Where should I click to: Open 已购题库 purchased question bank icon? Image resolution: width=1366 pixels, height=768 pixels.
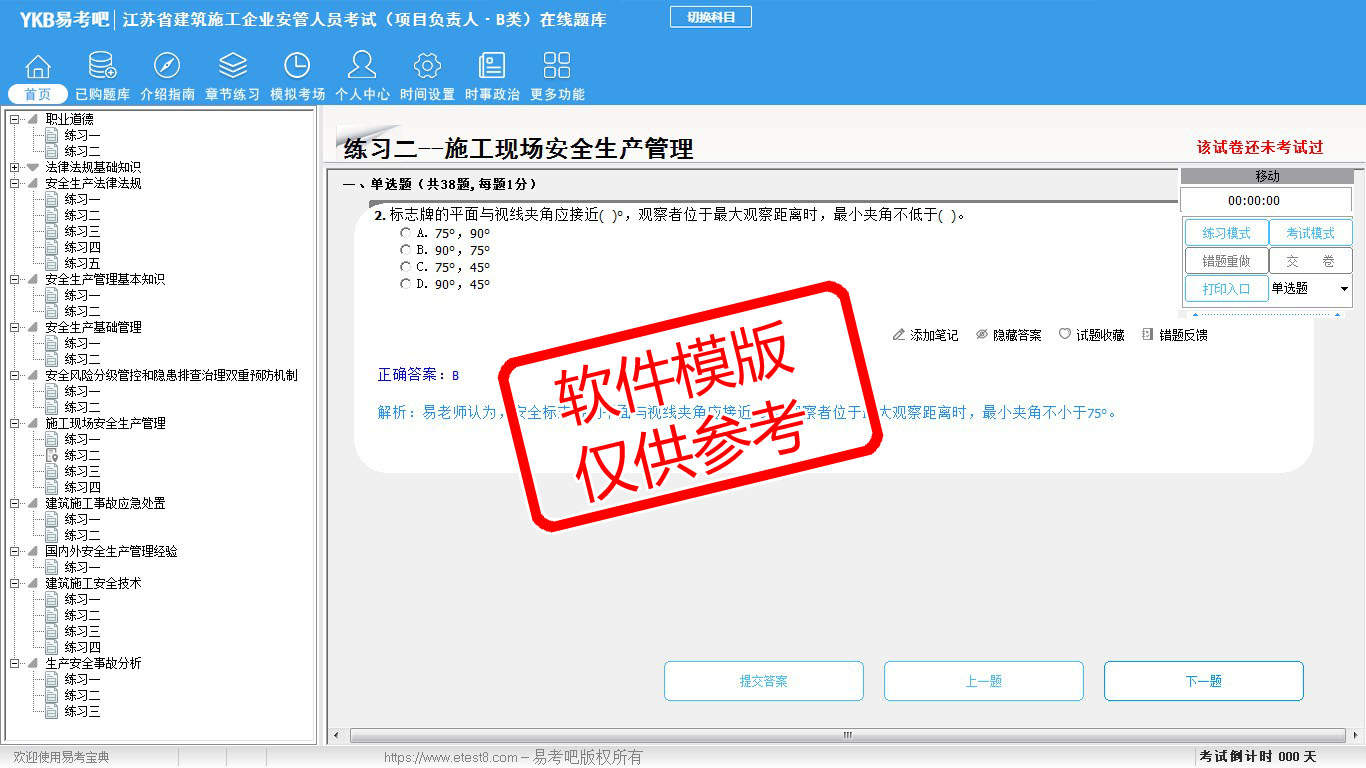[x=102, y=67]
